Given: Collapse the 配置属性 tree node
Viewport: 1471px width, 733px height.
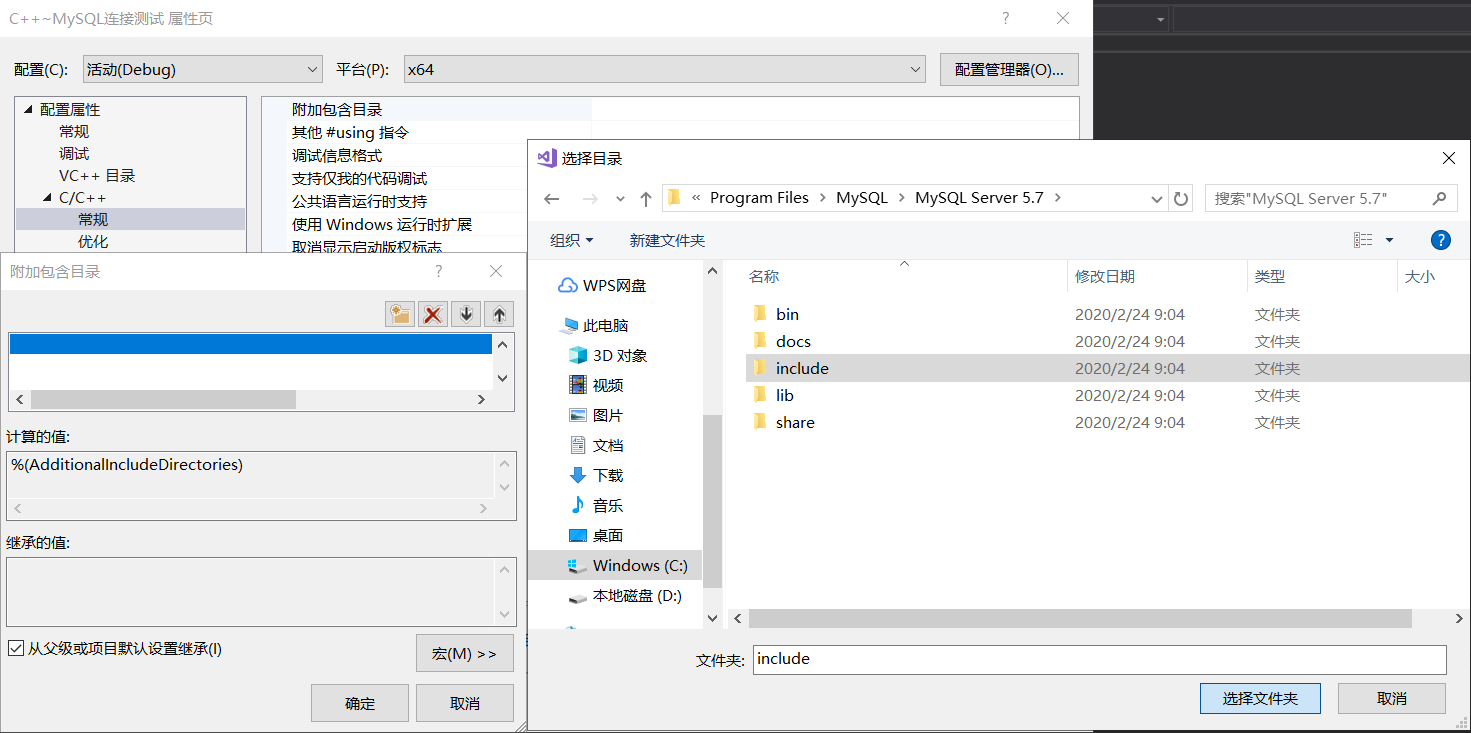Looking at the screenshot, I should (28, 109).
